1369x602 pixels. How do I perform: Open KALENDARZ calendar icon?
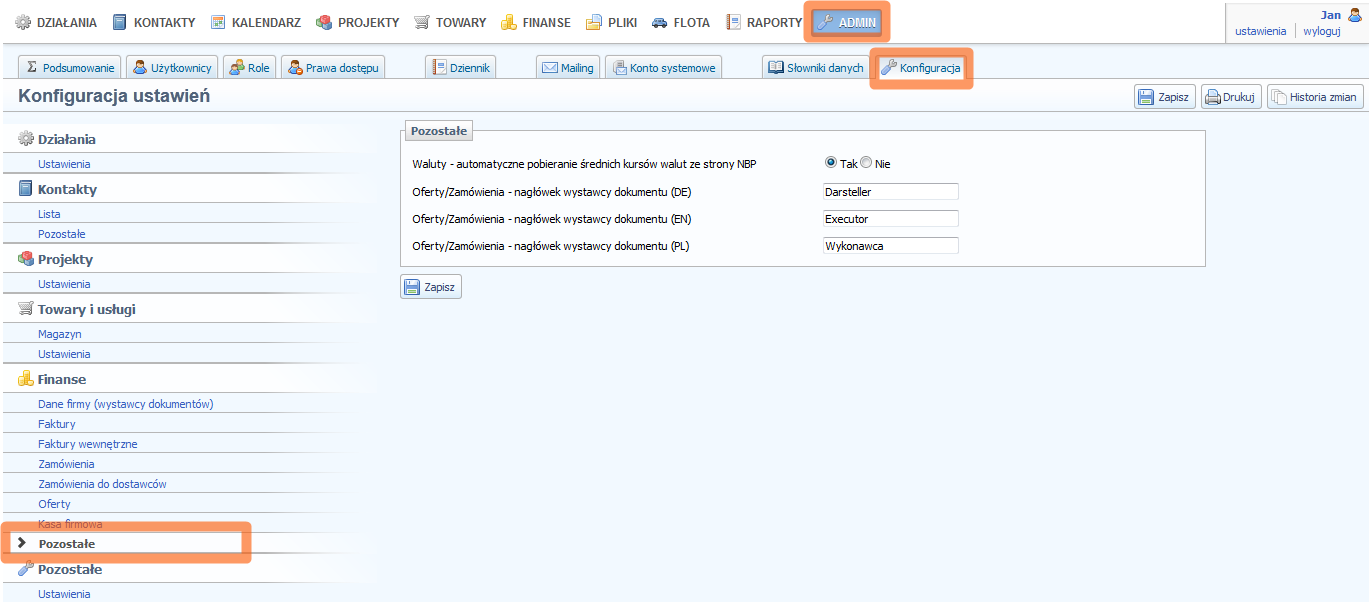pos(218,22)
